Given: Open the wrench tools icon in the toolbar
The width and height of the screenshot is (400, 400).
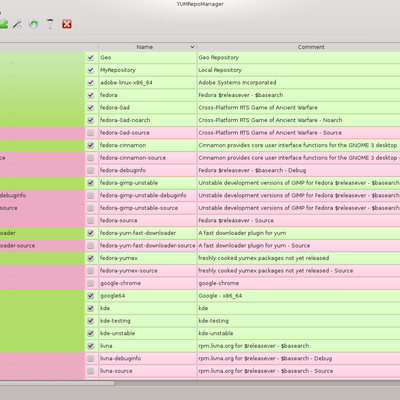Looking at the screenshot, I should 17,24.
